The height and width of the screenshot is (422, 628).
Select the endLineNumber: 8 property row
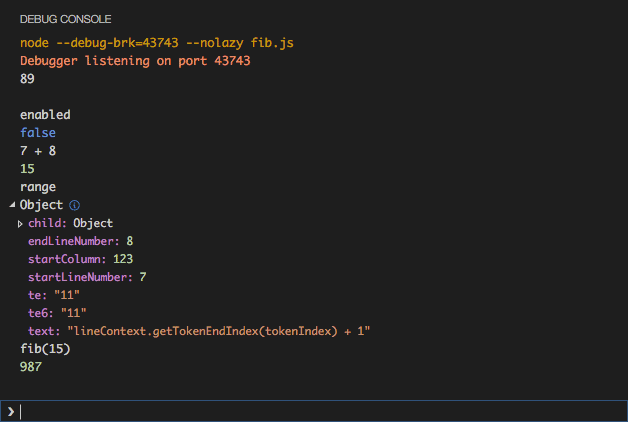point(80,241)
